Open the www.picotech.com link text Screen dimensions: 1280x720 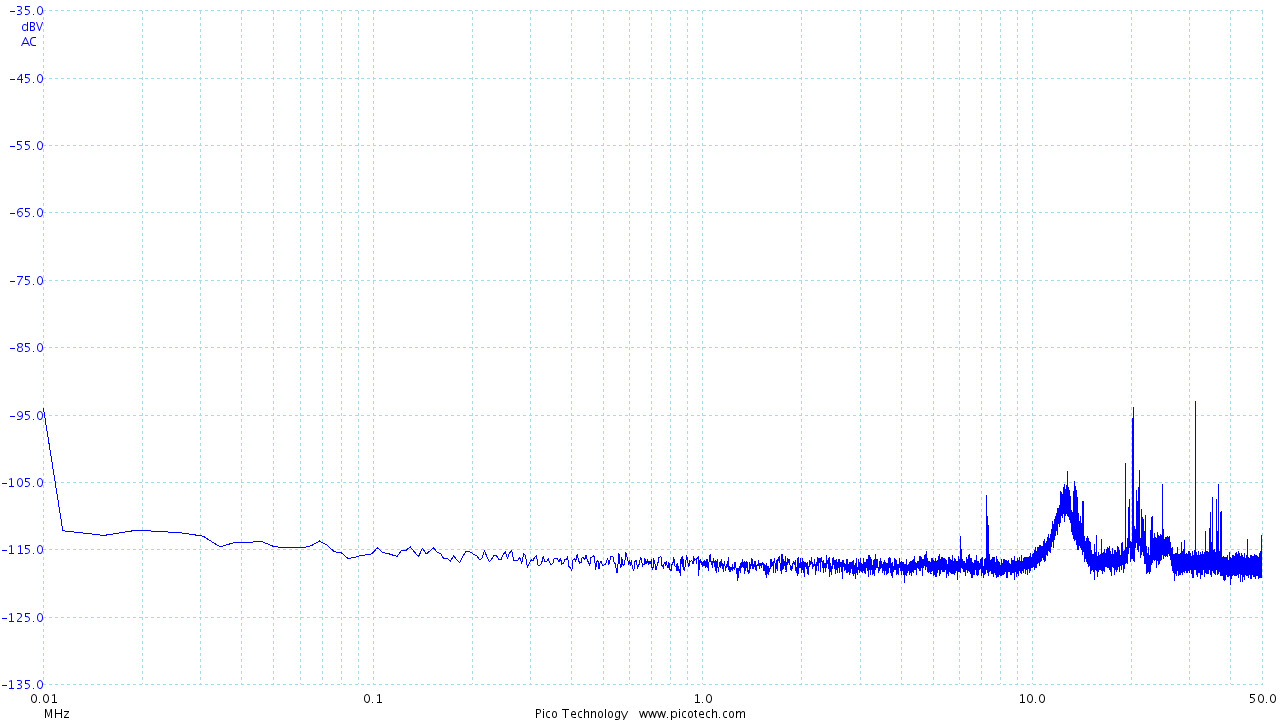(692, 714)
